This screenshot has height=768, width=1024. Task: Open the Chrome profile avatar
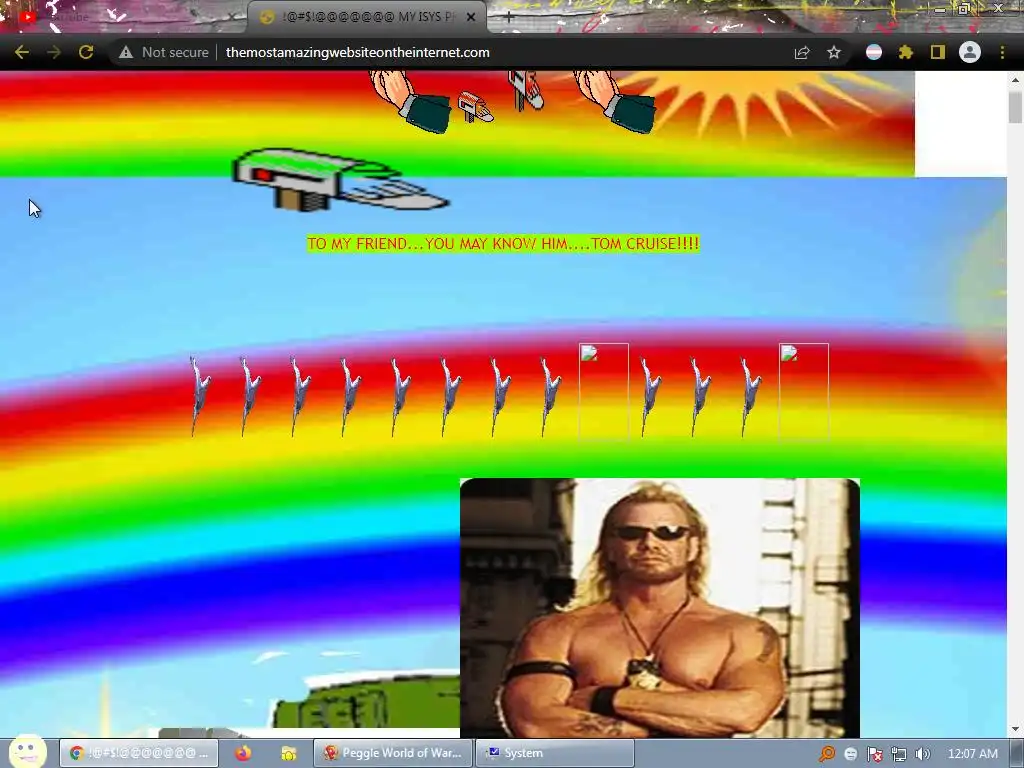click(x=970, y=52)
